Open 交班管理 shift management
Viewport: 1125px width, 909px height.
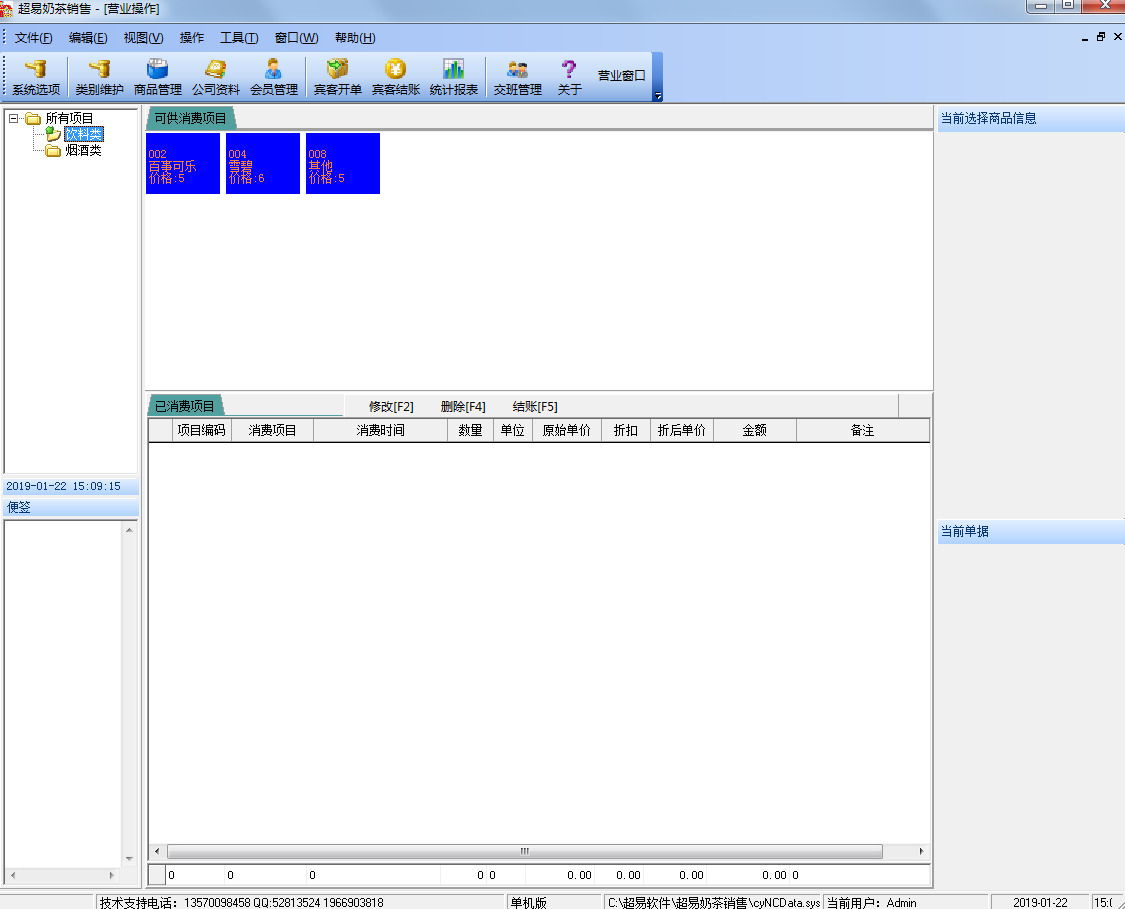tap(517, 78)
